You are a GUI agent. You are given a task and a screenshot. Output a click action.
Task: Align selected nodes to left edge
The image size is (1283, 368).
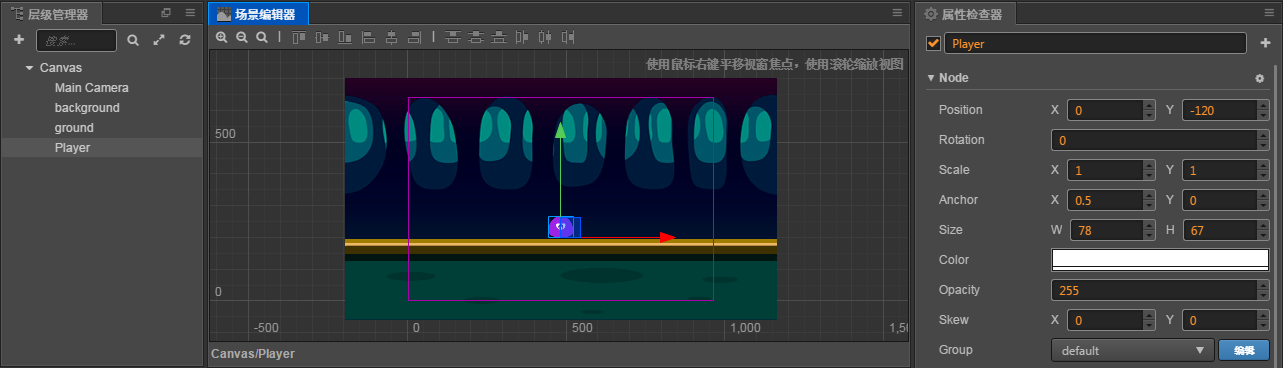pyautogui.click(x=368, y=37)
